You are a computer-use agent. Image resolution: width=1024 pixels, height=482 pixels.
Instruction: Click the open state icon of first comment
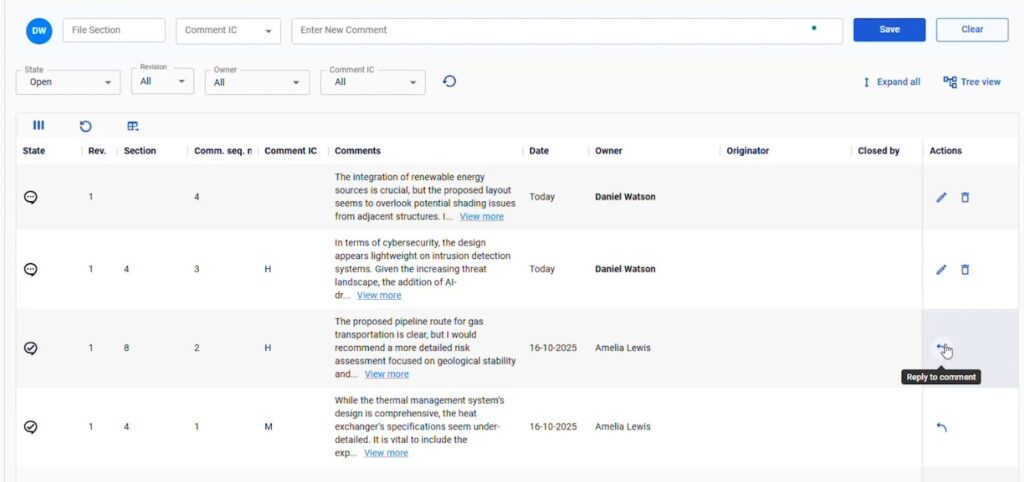(x=31, y=197)
